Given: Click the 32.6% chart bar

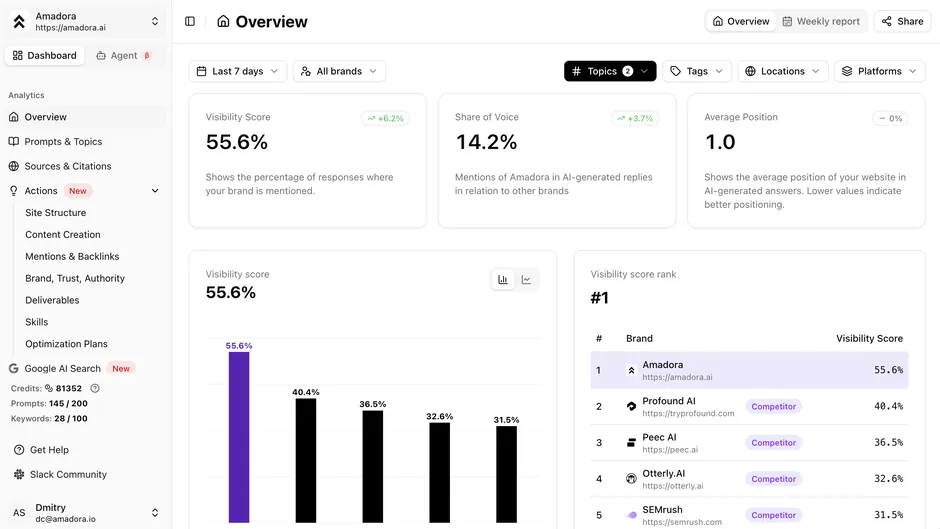Looking at the screenshot, I should coord(439,473).
